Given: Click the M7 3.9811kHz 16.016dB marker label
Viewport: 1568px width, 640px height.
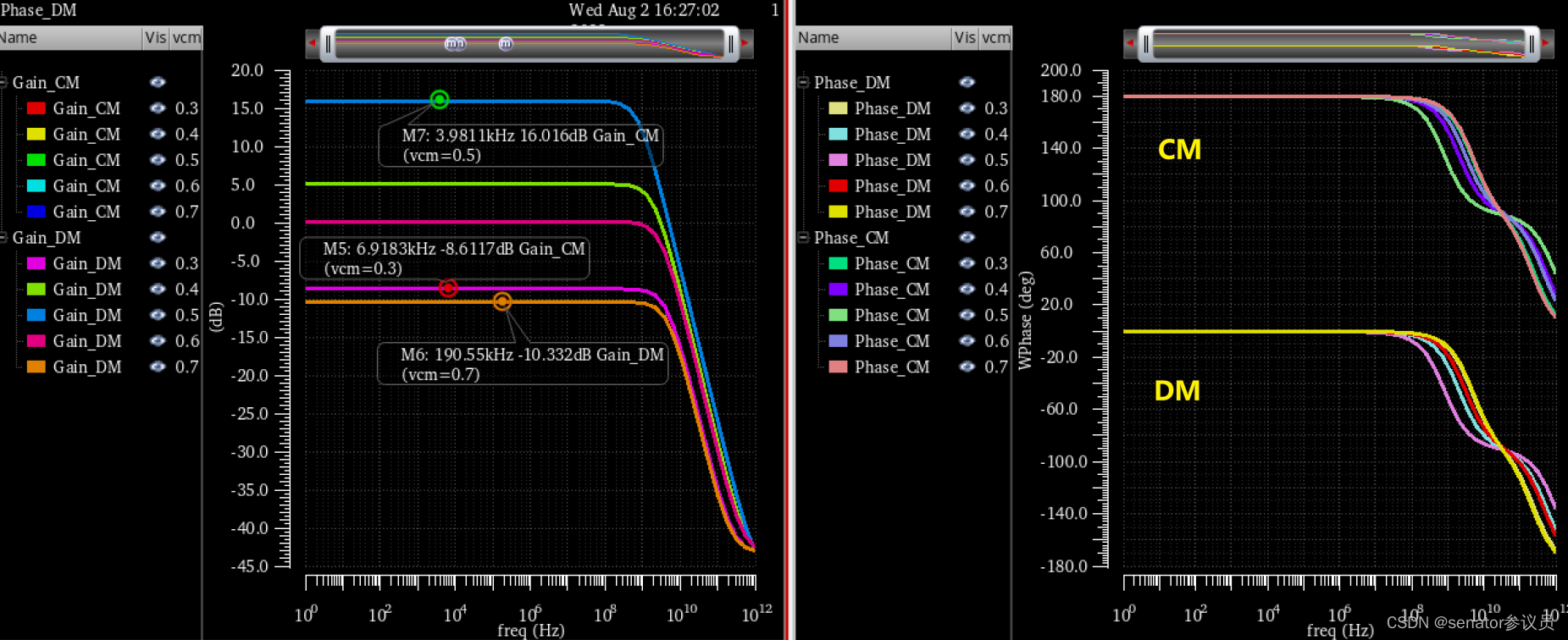Looking at the screenshot, I should pos(521,145).
